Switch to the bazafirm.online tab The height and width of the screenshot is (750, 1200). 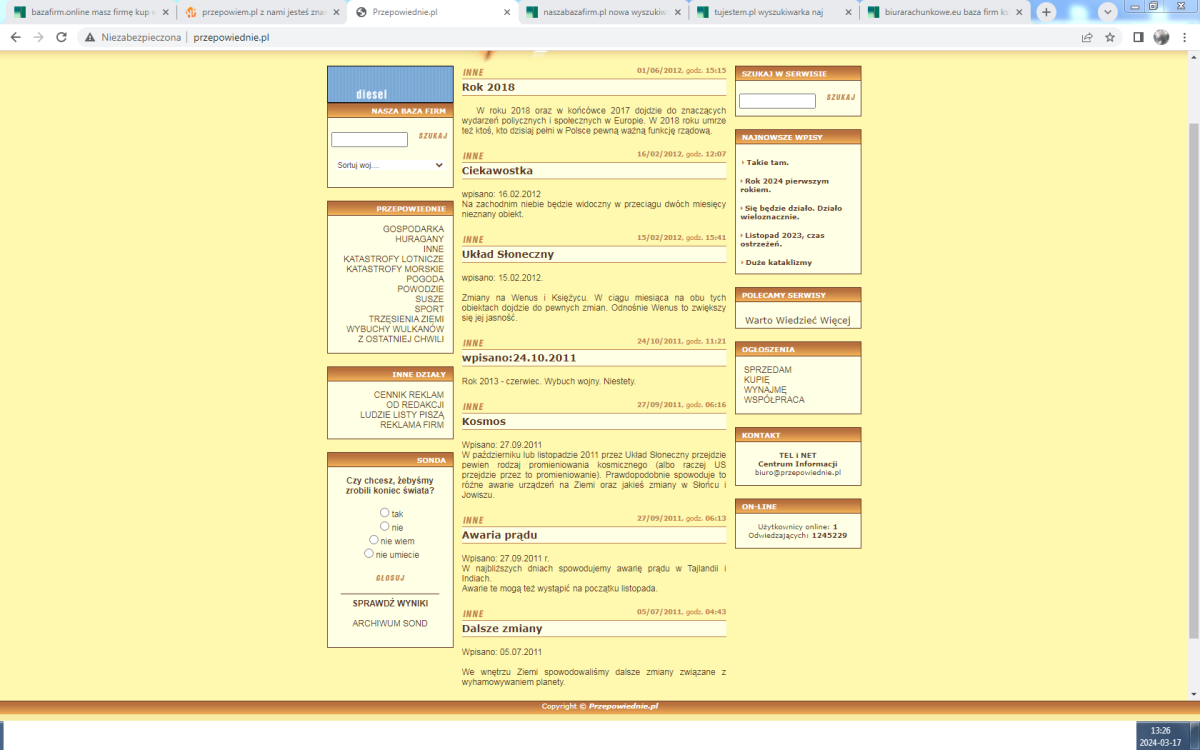pos(88,12)
